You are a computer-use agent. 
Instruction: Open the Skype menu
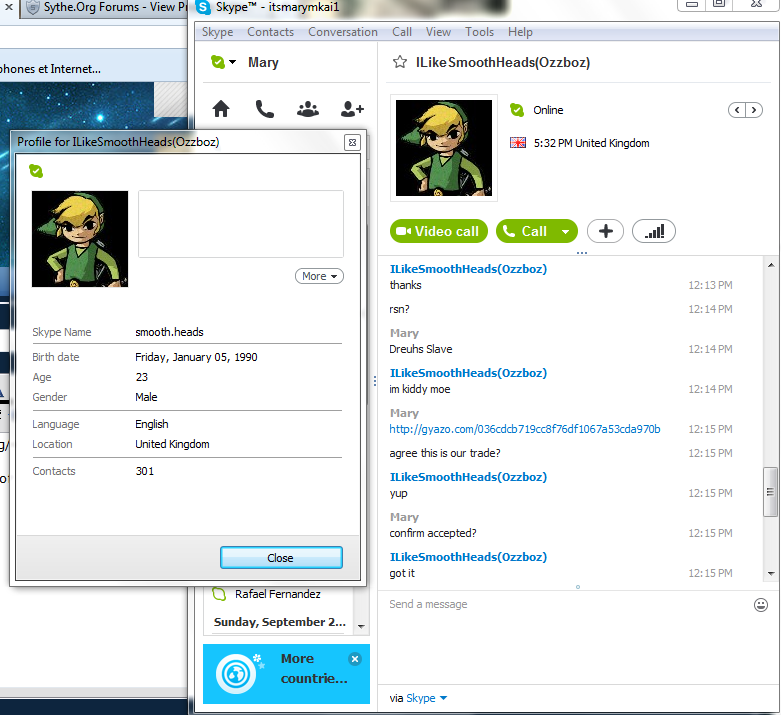tap(217, 32)
